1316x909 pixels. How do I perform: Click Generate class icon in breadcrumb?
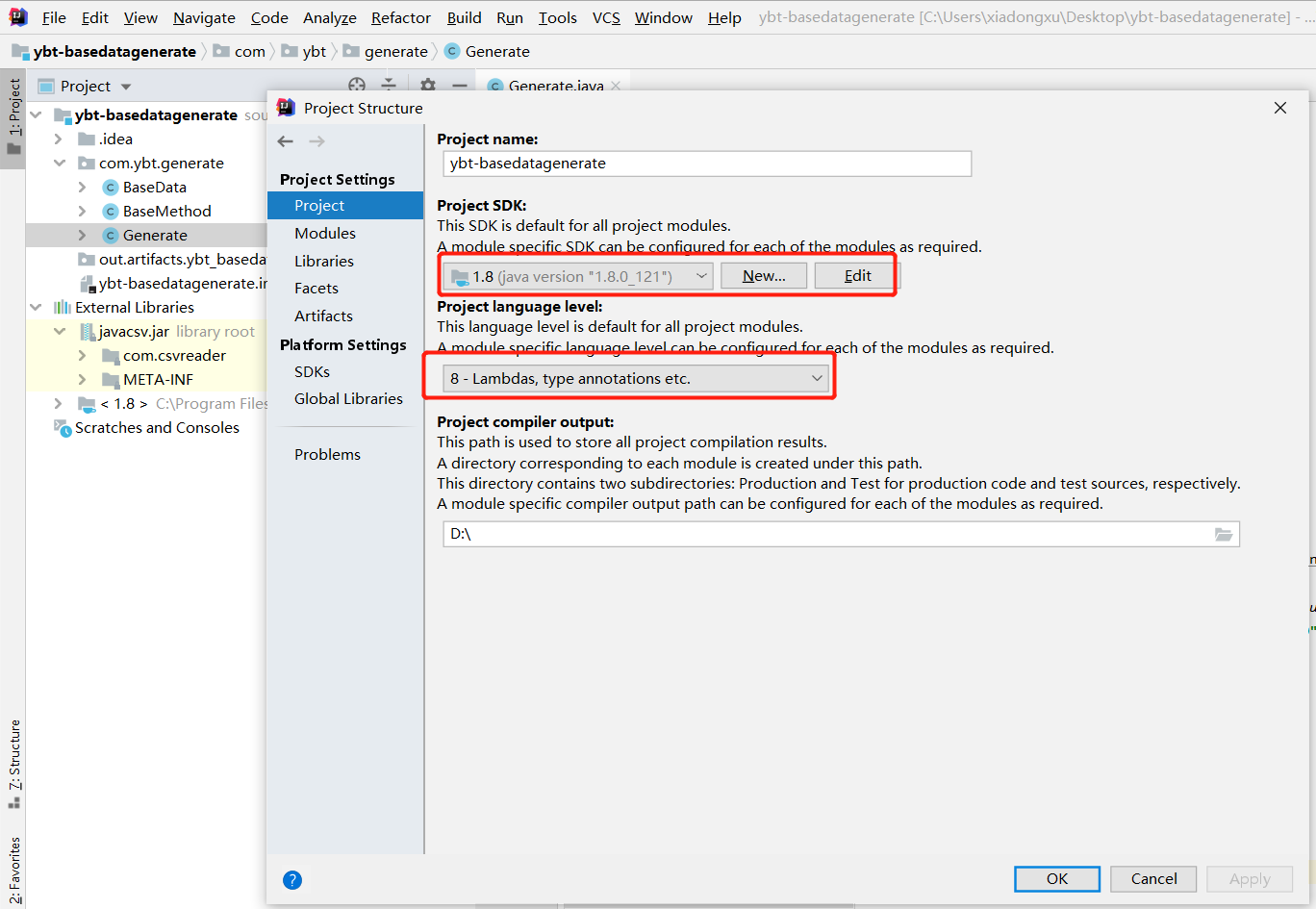click(x=452, y=51)
